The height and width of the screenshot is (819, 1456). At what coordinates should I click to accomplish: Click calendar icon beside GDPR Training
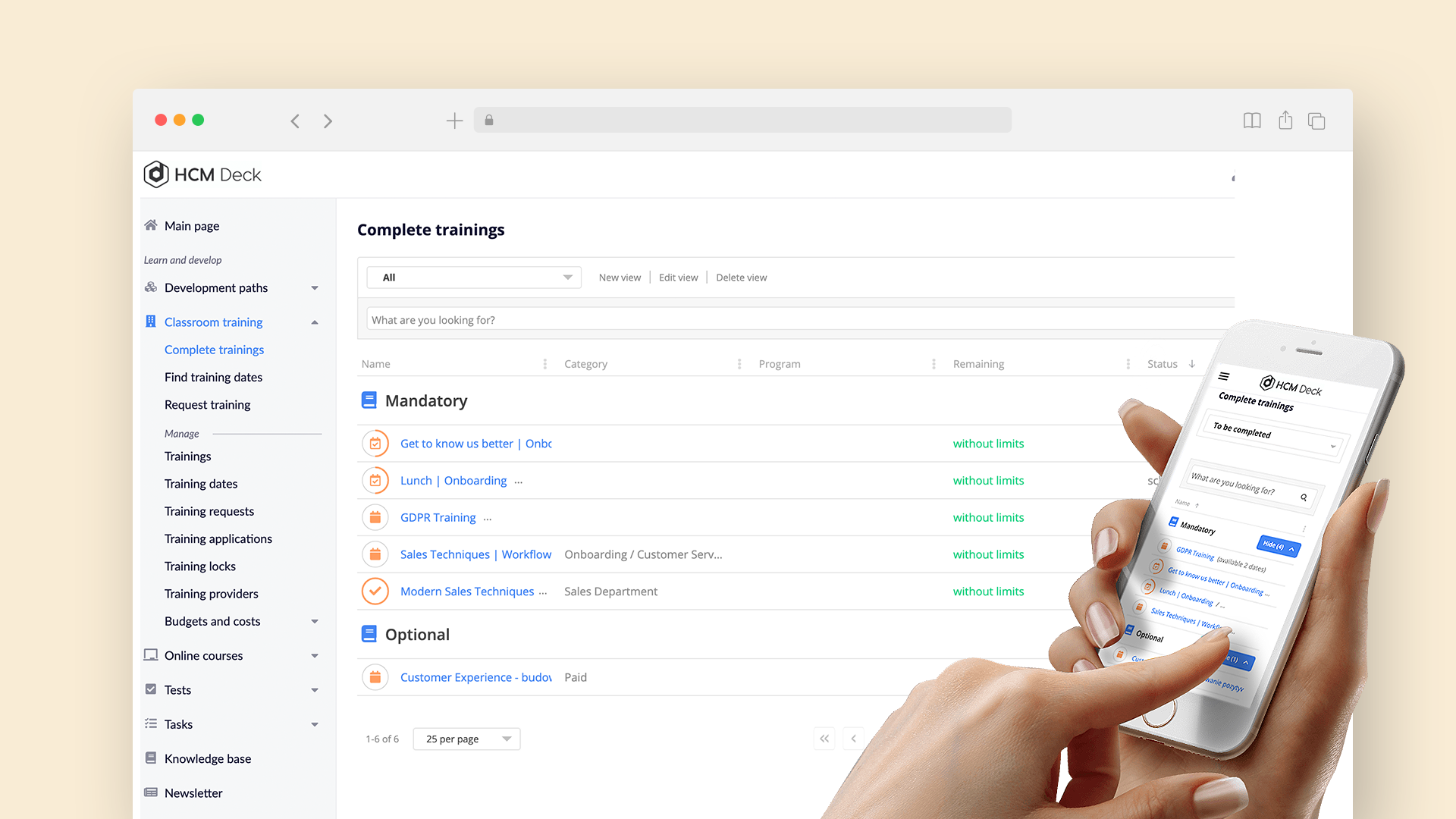[x=375, y=518]
